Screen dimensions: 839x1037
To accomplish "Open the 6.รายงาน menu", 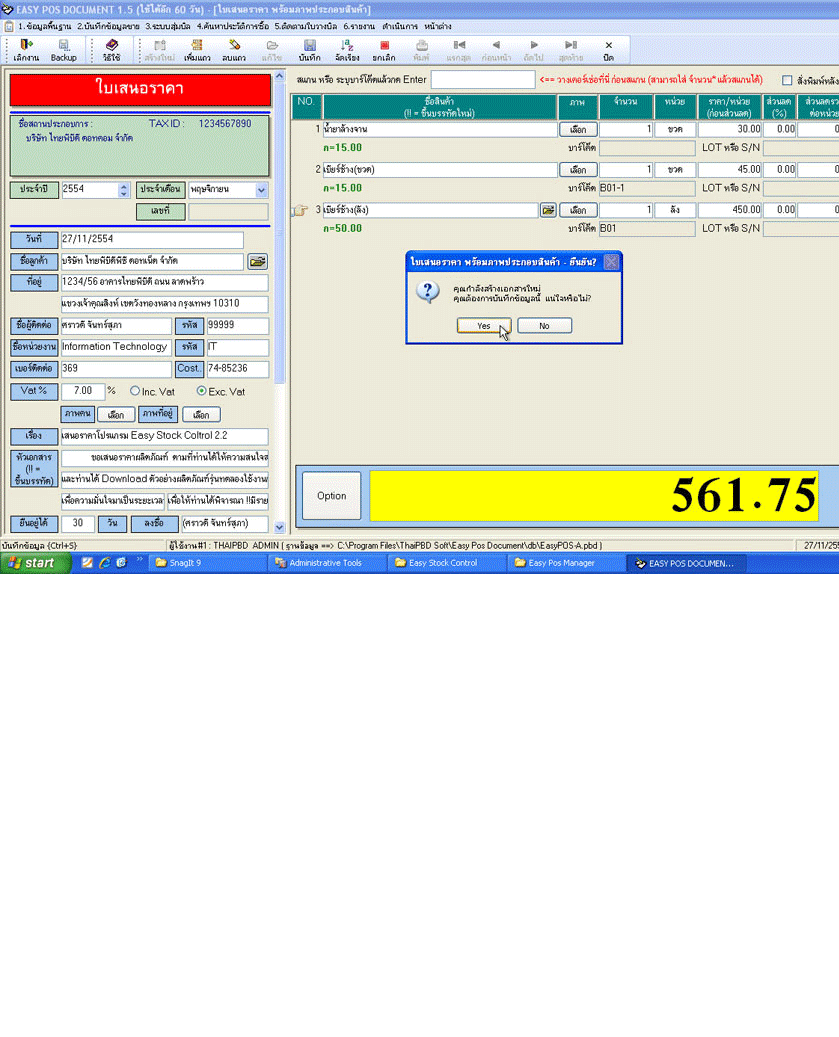I will pos(357,25).
